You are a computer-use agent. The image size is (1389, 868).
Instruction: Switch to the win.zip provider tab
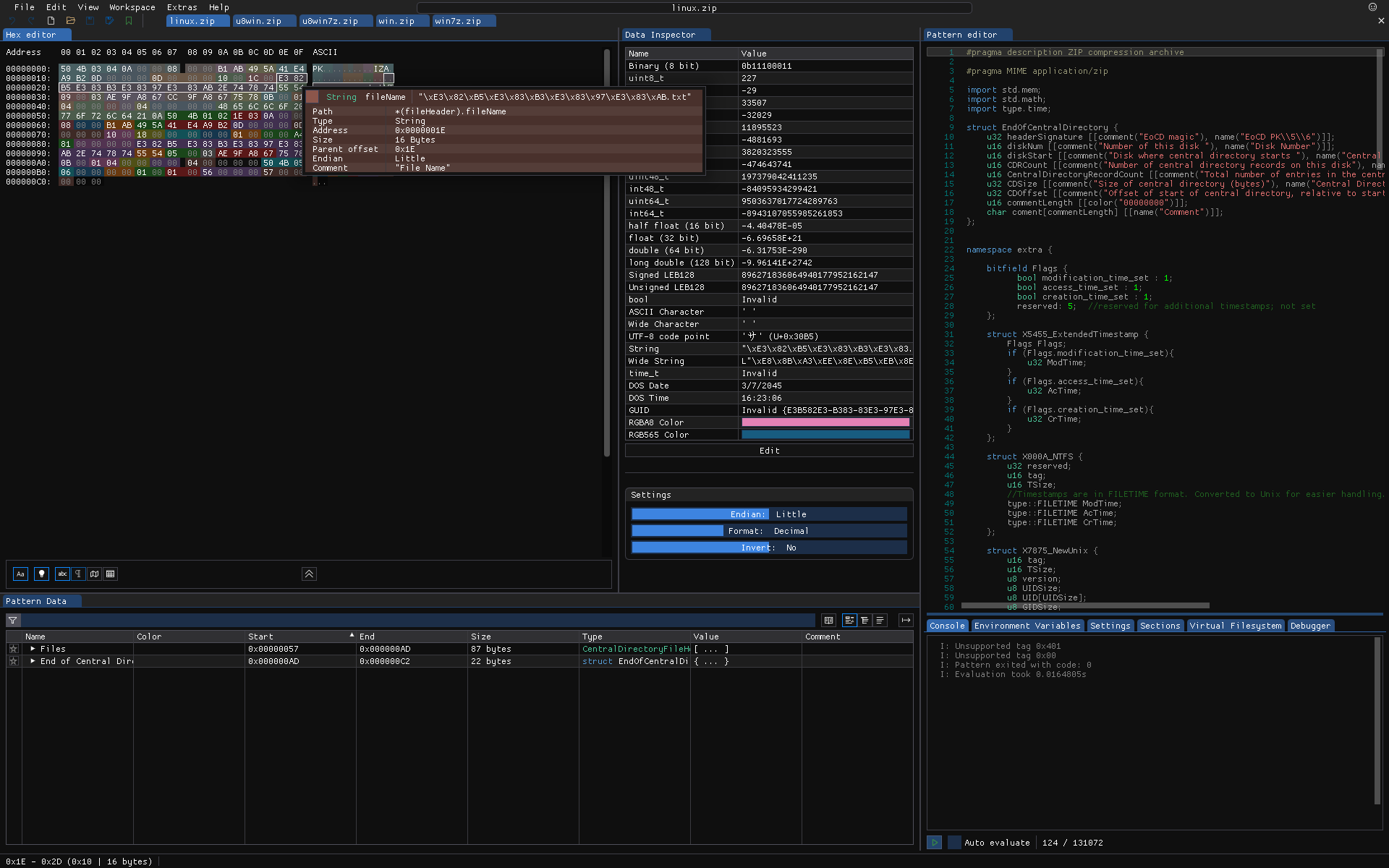(x=402, y=21)
